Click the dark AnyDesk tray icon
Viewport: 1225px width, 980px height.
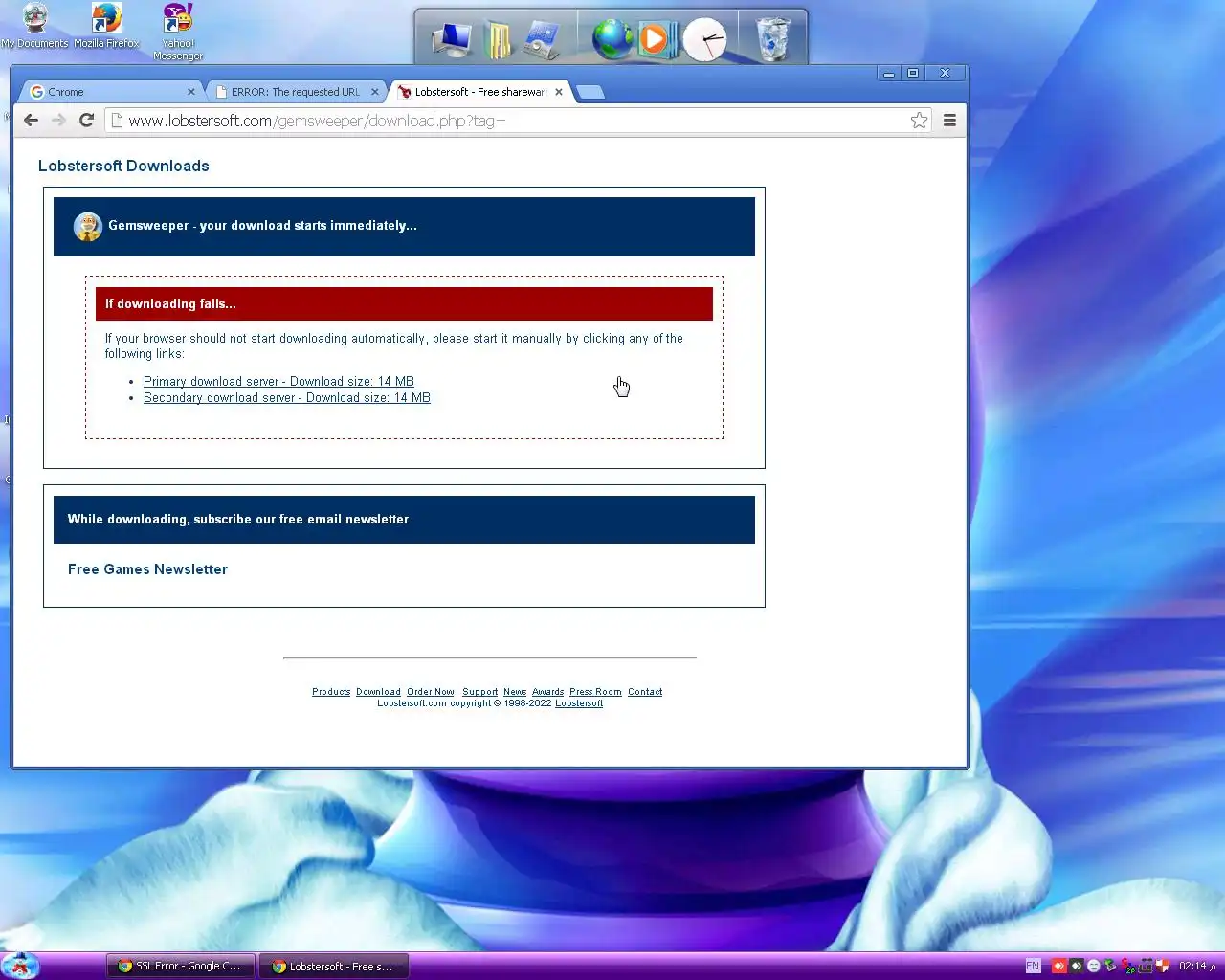(x=1077, y=966)
